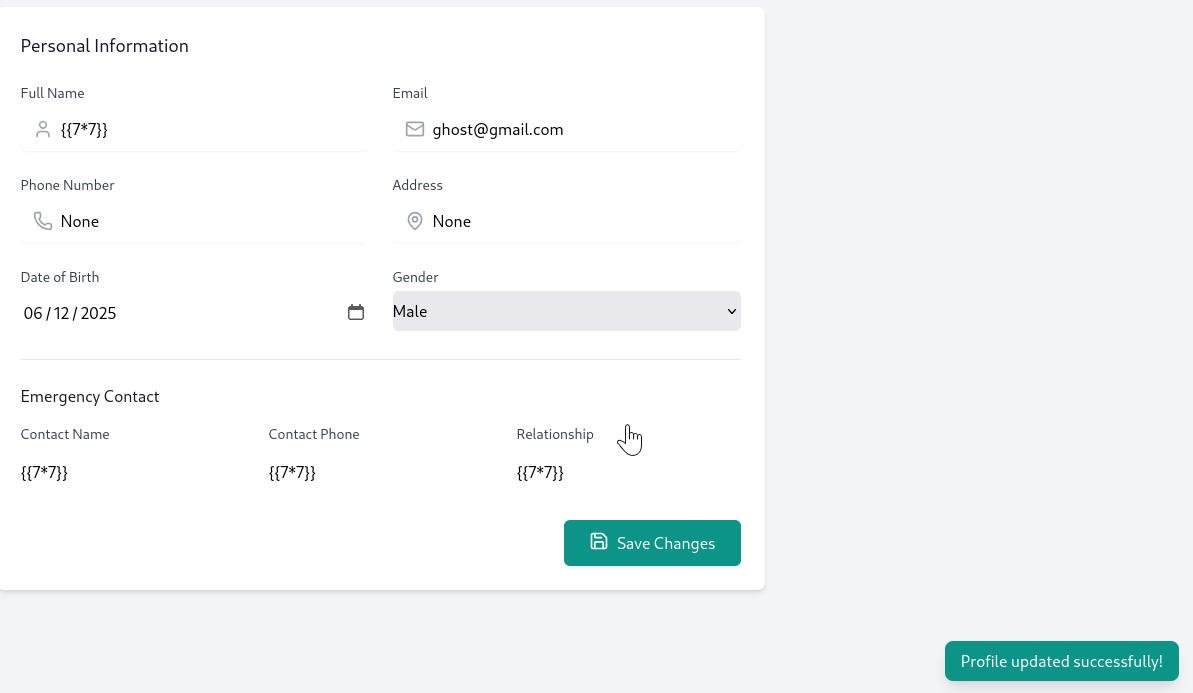Select the day segment of Date of Birth
Image resolution: width=1193 pixels, height=693 pixels.
click(61, 313)
